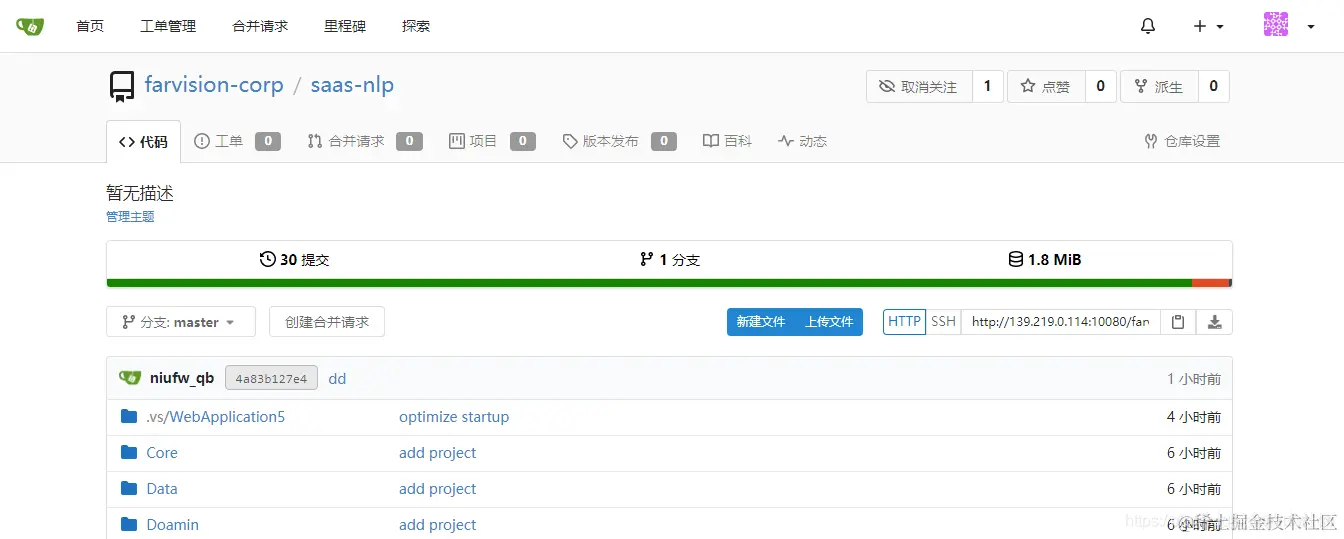
Task: Open 合并请求 in top navigation
Action: 260,26
